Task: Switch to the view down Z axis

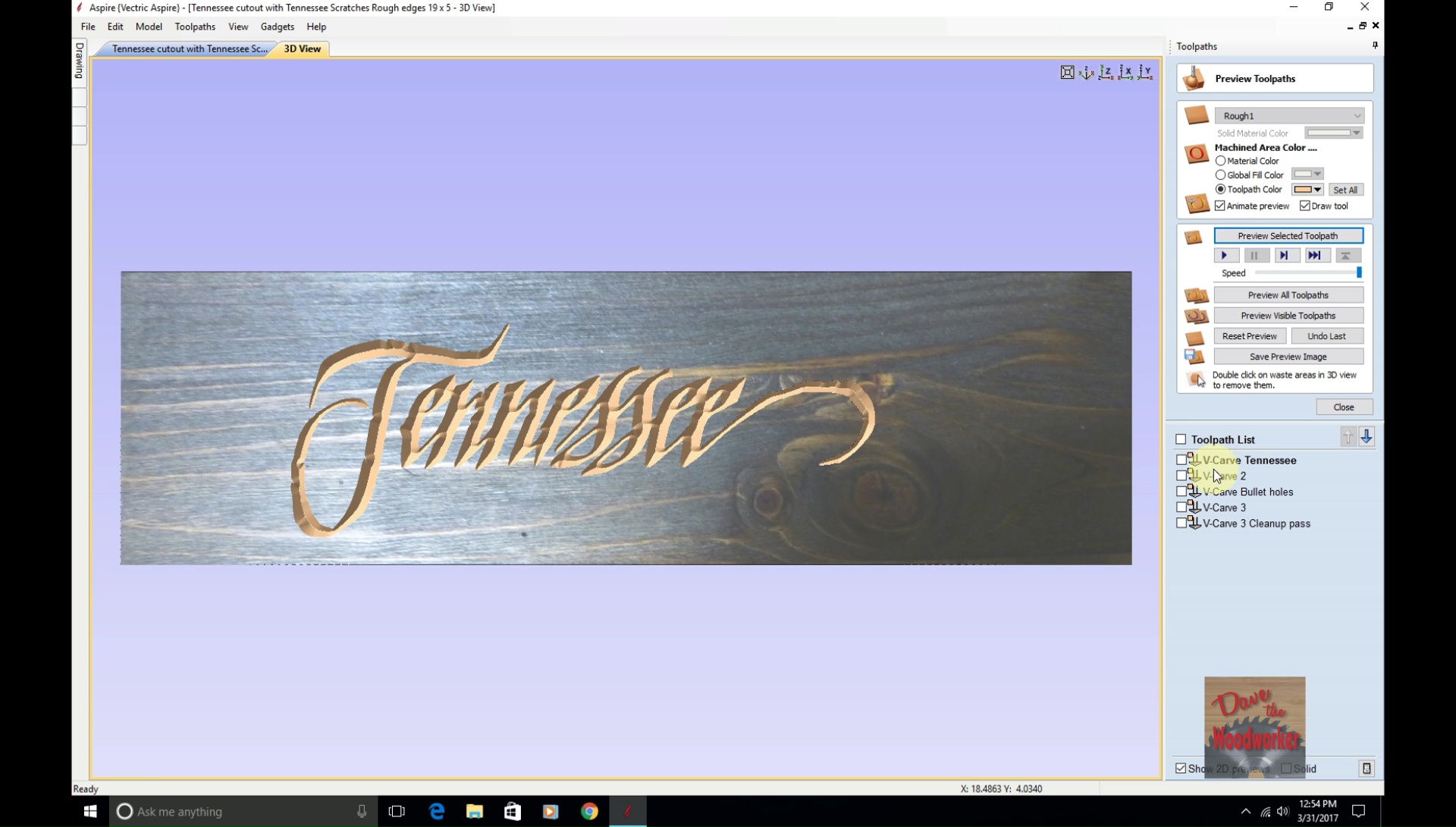Action: (x=1106, y=73)
